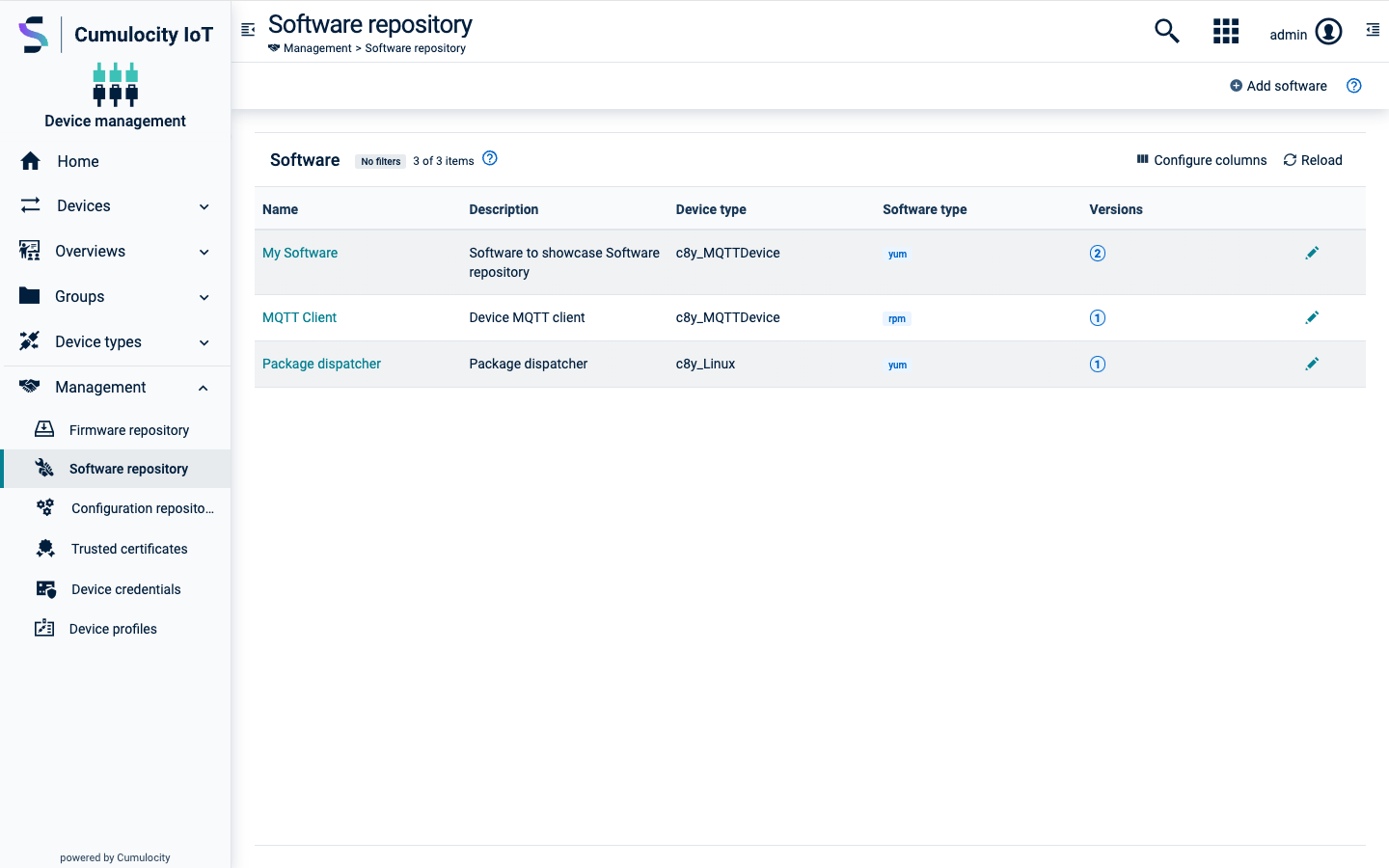Click the yum tag for Package dispatcher
The image size is (1389, 868).
pyautogui.click(x=897, y=365)
